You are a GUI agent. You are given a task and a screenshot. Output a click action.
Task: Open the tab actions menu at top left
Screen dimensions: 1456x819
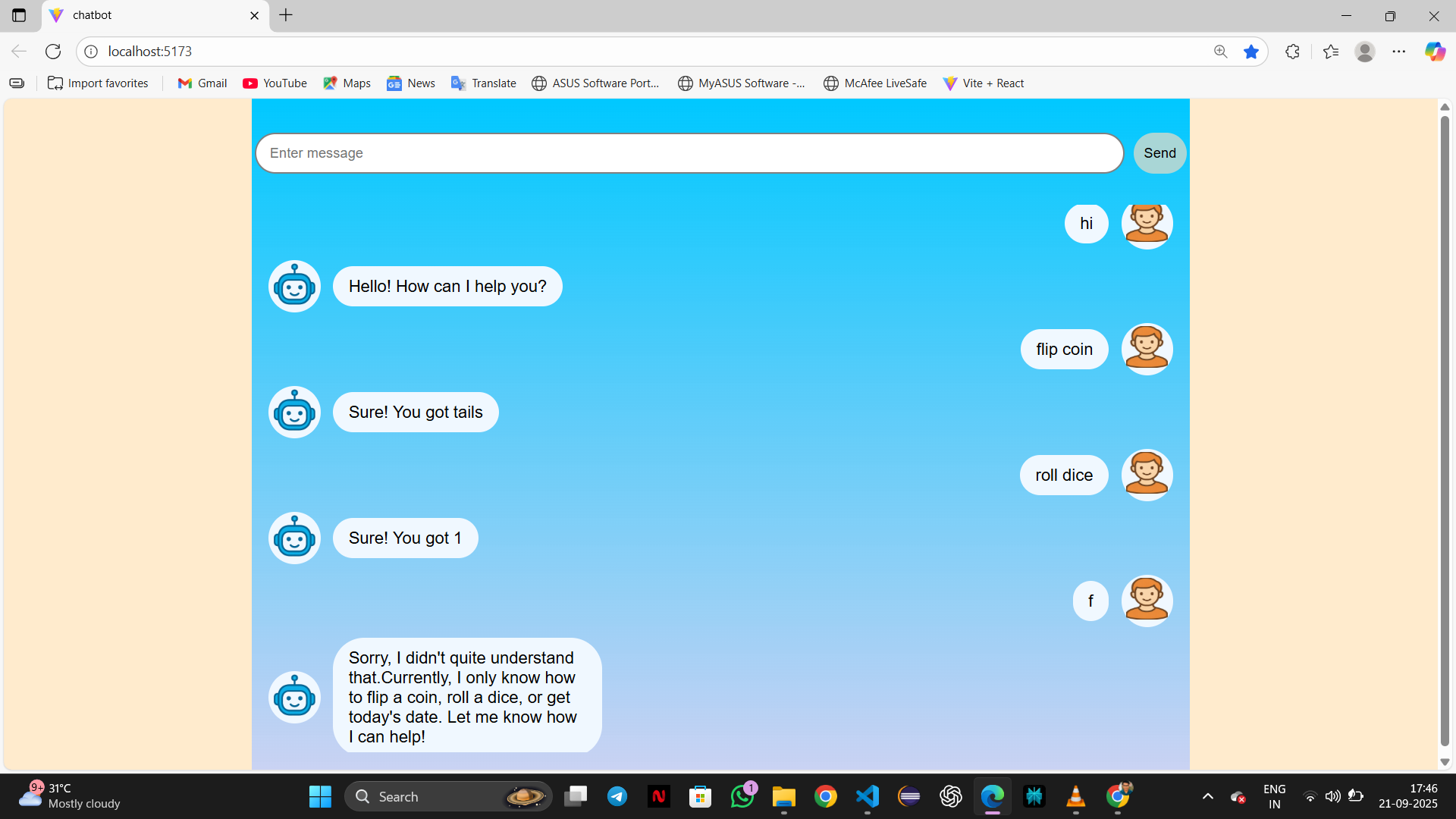18,15
